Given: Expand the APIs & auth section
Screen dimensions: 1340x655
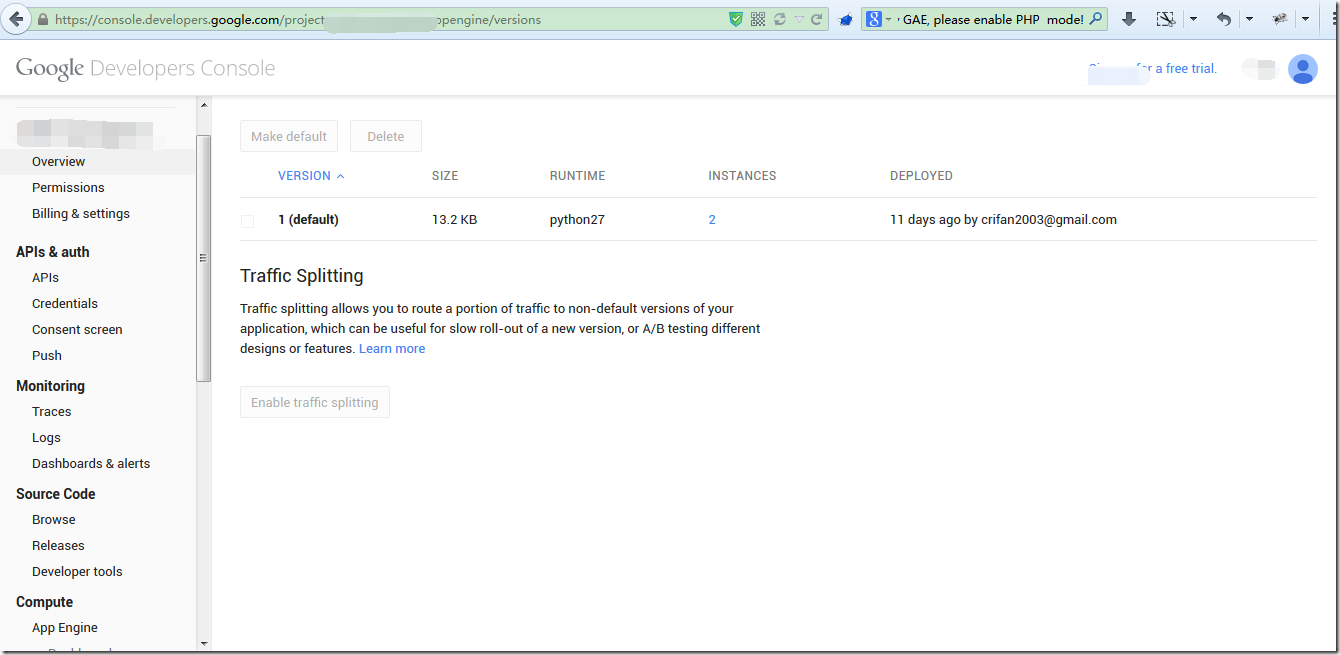Looking at the screenshot, I should tap(53, 252).
